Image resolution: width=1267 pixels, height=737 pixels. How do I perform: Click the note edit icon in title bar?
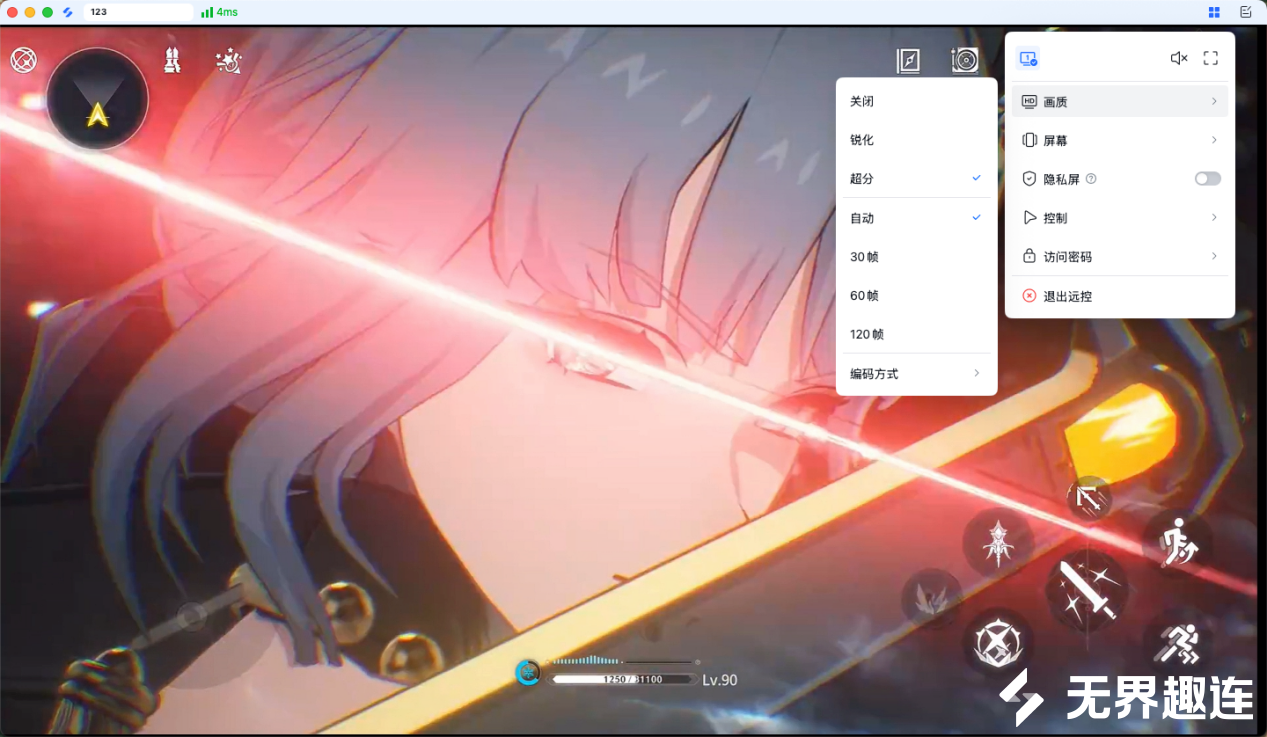tap(1246, 12)
